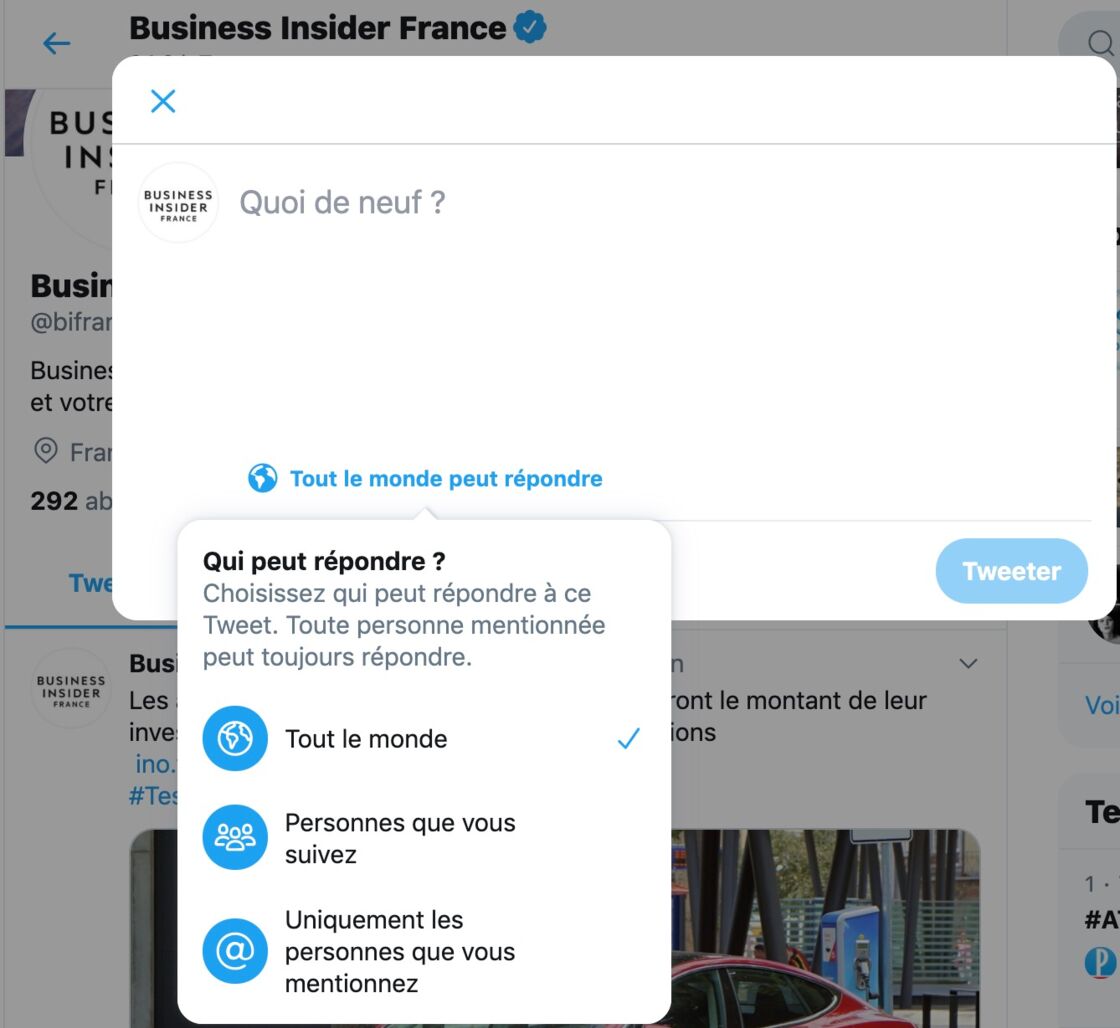Switch to the Tweets tab on profile

[90, 583]
